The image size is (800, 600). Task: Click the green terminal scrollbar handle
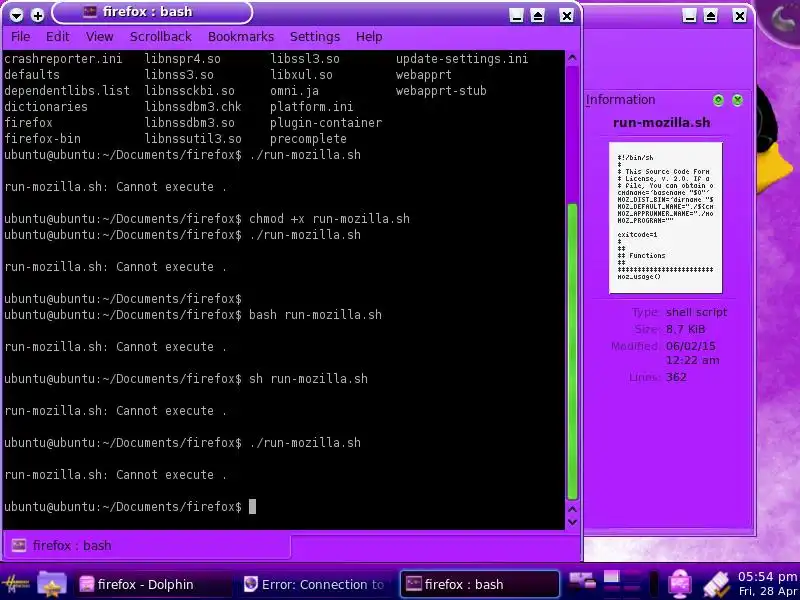(572, 351)
